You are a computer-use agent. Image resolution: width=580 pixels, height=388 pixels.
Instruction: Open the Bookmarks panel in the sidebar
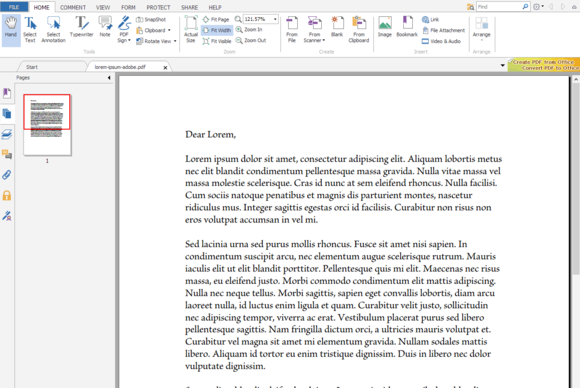[x=7, y=93]
